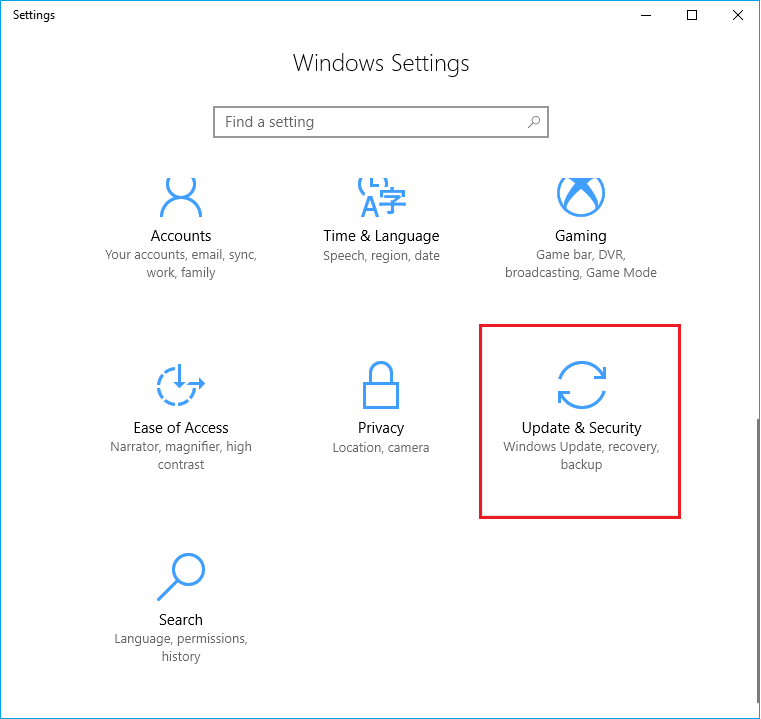This screenshot has width=761, height=719.
Task: Maximize the Settings window
Action: pyautogui.click(x=692, y=15)
